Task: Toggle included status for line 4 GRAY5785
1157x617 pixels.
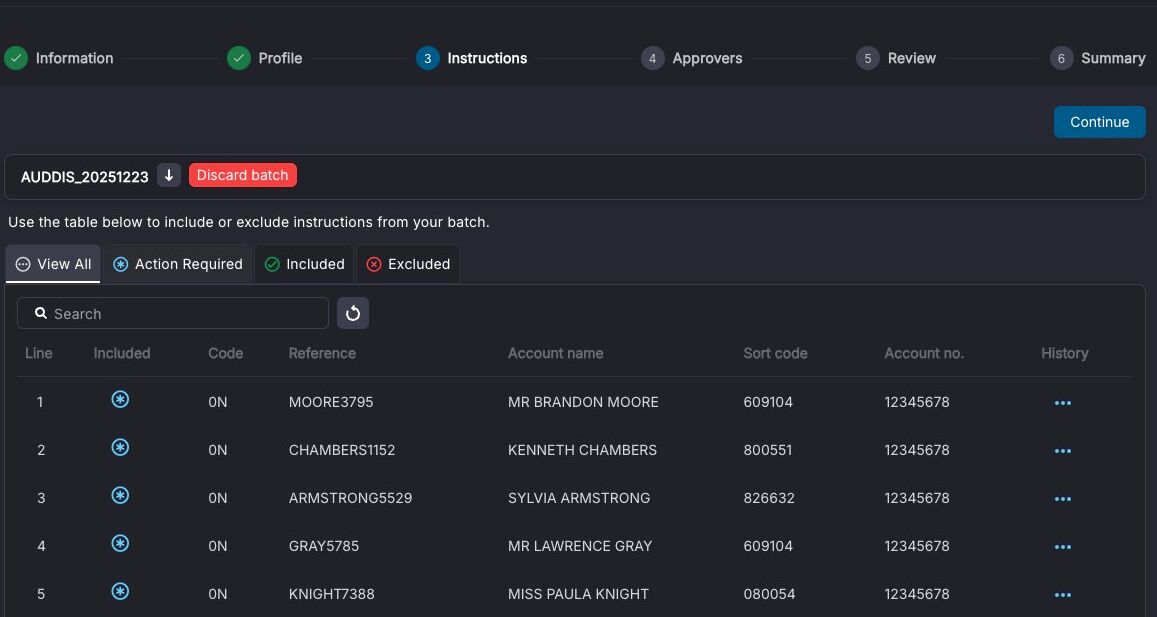Action: 120,543
